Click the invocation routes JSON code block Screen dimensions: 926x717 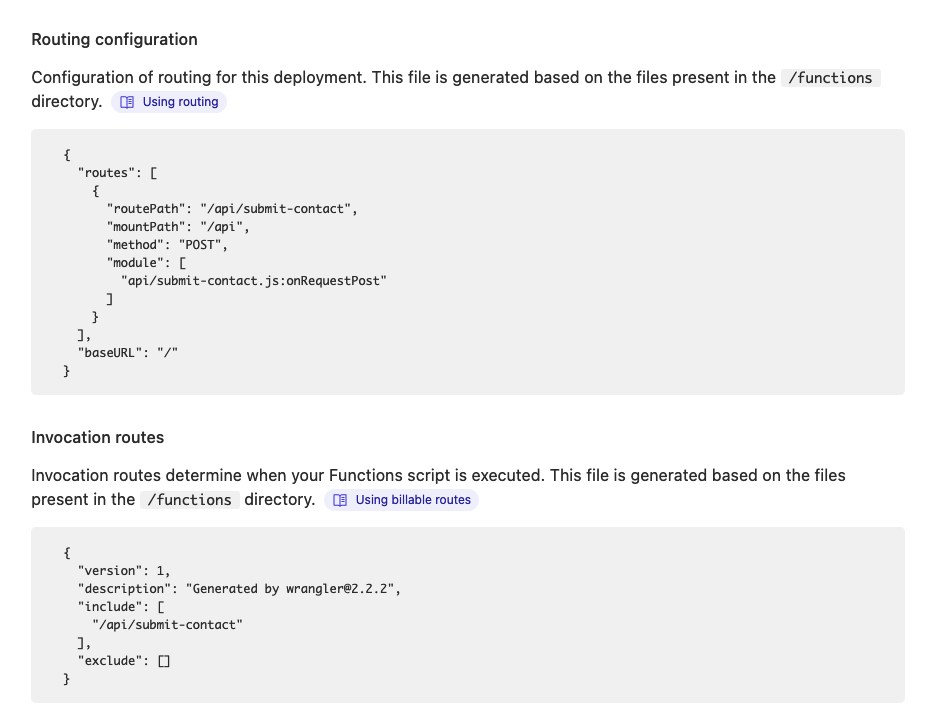click(465, 615)
